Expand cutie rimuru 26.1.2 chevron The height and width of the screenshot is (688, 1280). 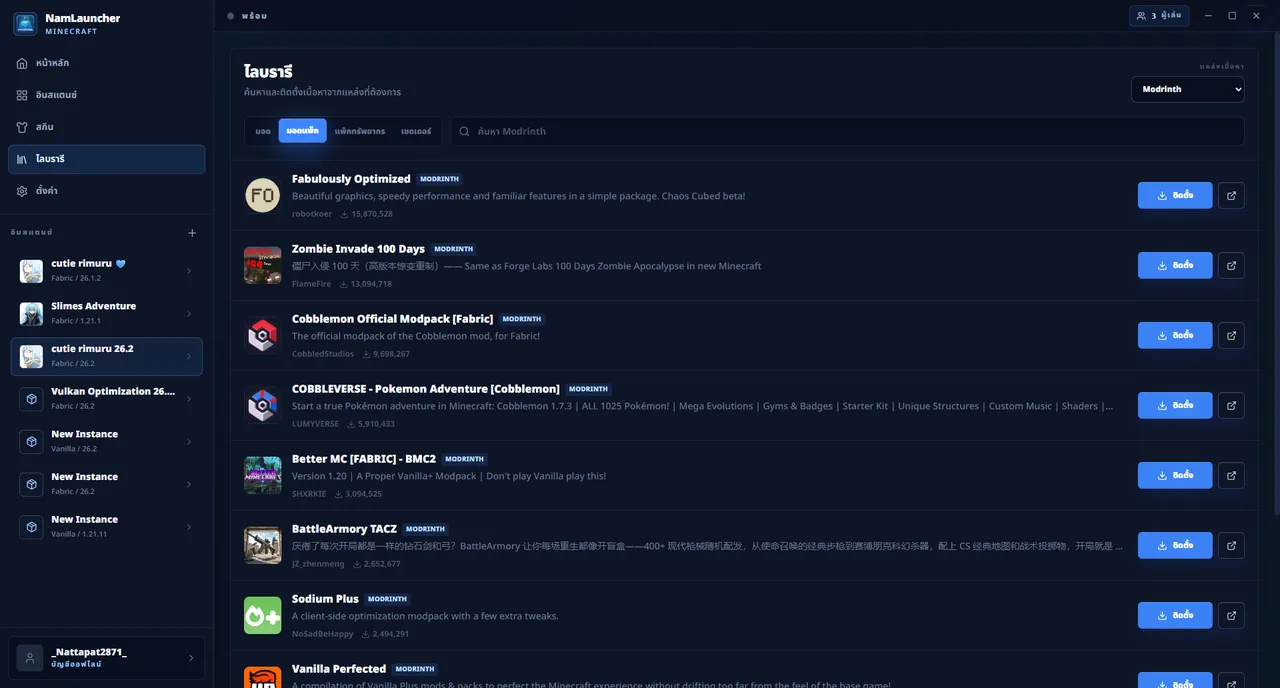click(189, 271)
